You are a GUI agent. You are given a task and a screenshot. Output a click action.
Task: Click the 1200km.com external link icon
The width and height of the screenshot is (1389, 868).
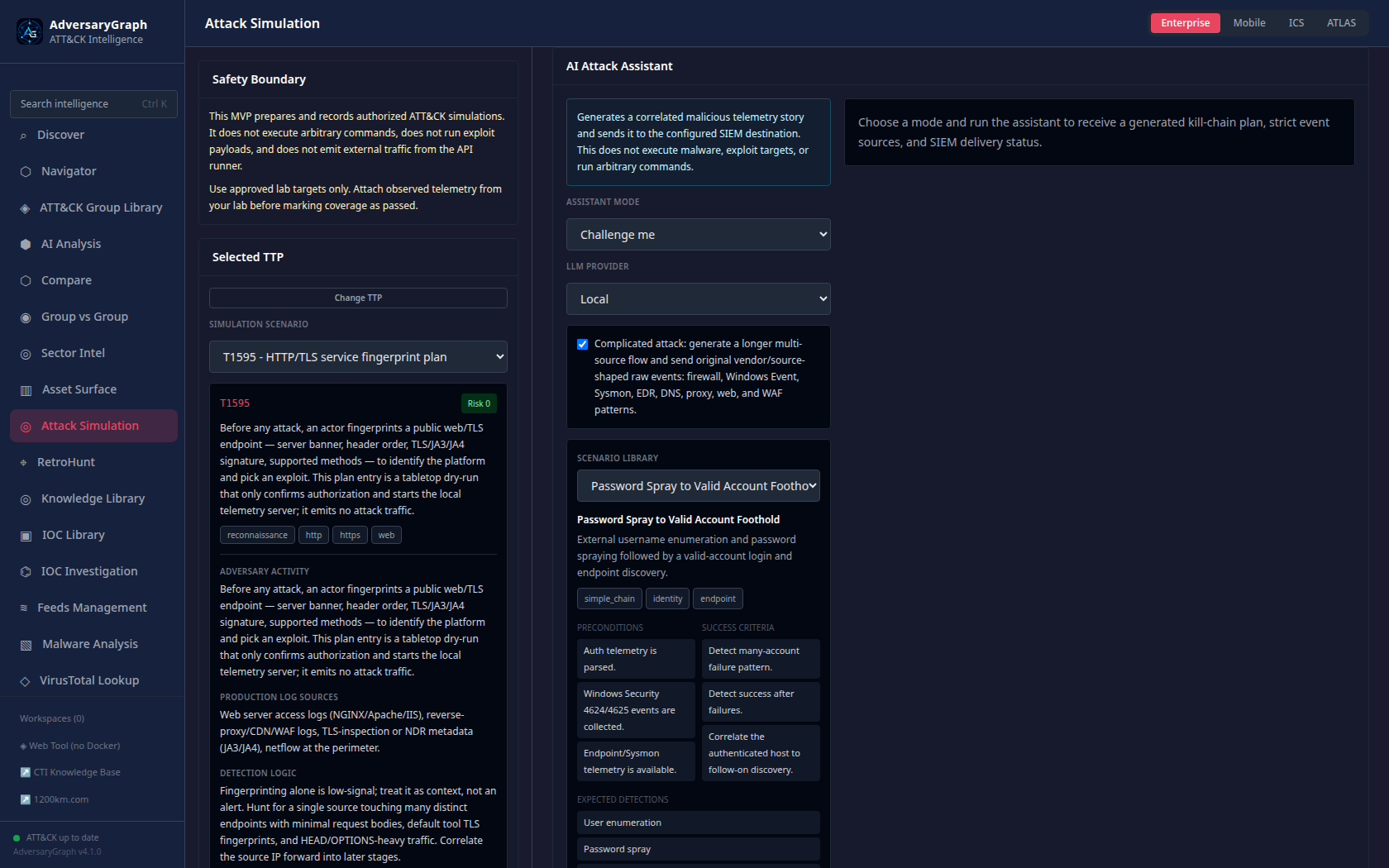(x=25, y=799)
